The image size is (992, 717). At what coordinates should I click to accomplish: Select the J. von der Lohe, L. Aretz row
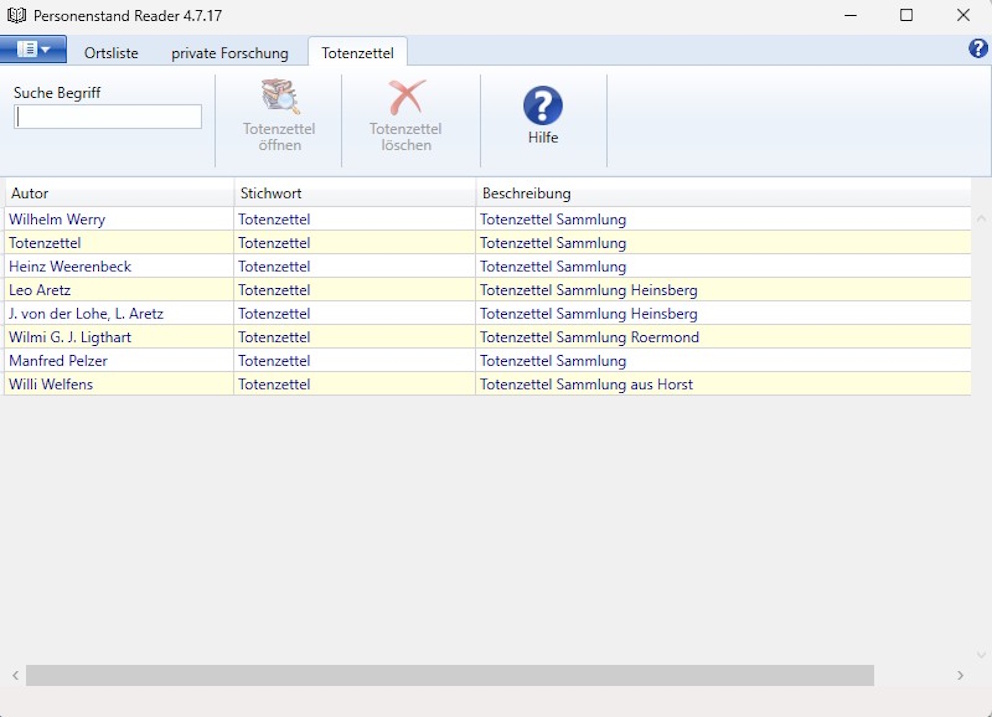click(x=488, y=313)
